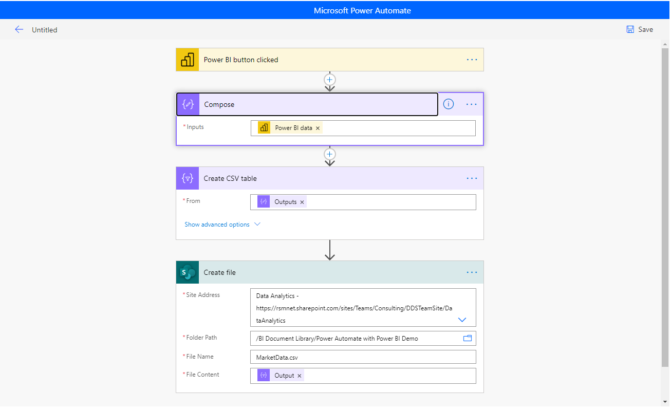671x410 pixels.
Task: Expand Show advanced options
Action: 222,224
